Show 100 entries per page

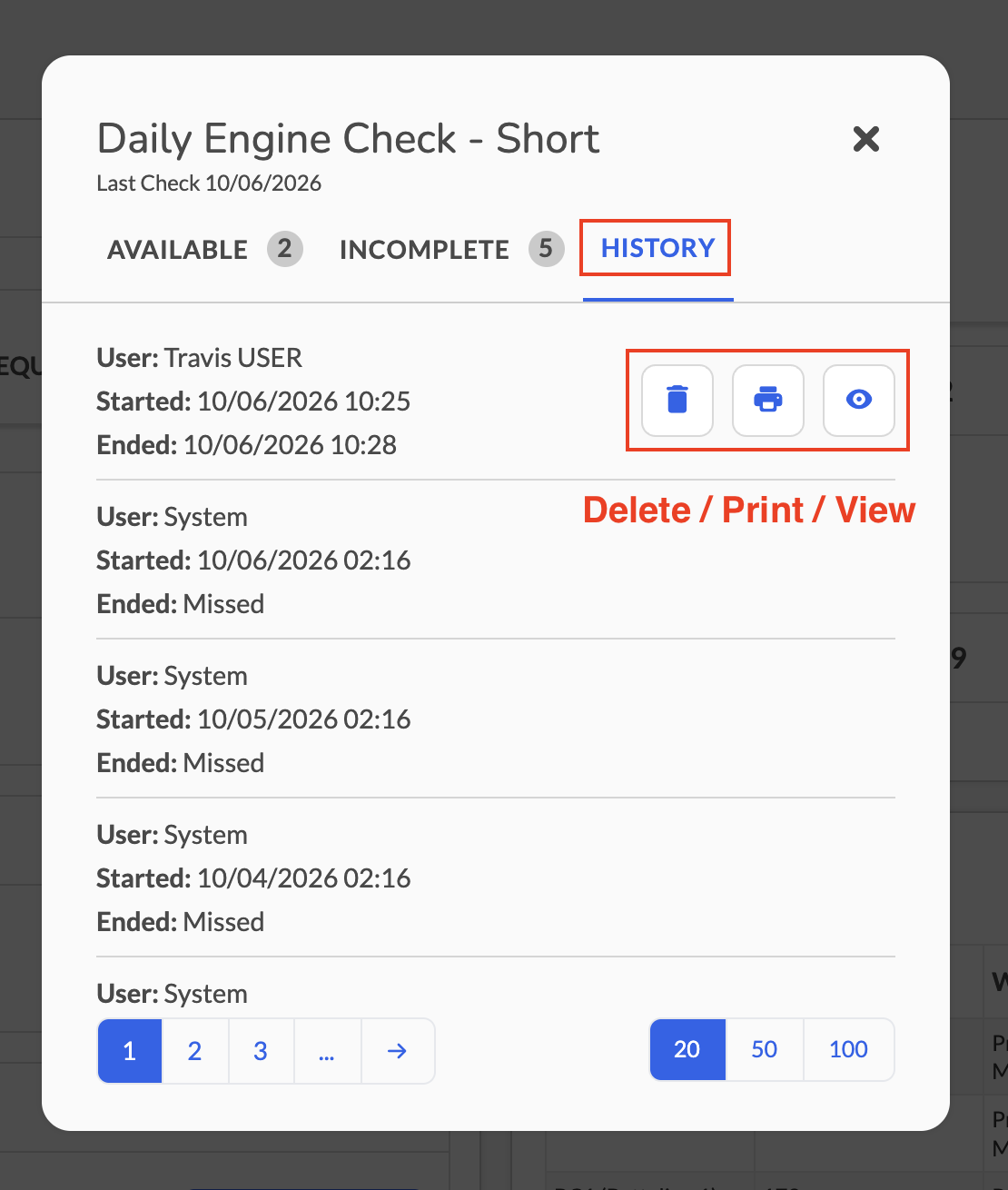(849, 1049)
